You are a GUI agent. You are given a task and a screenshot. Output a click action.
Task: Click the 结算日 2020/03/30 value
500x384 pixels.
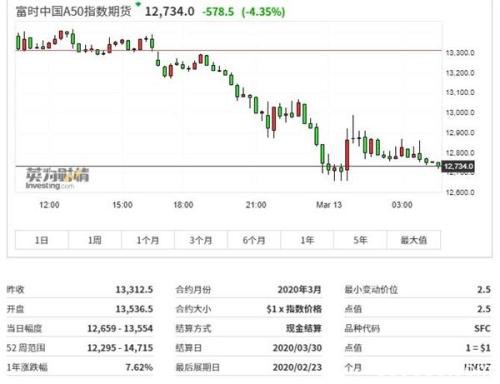[x=297, y=348]
